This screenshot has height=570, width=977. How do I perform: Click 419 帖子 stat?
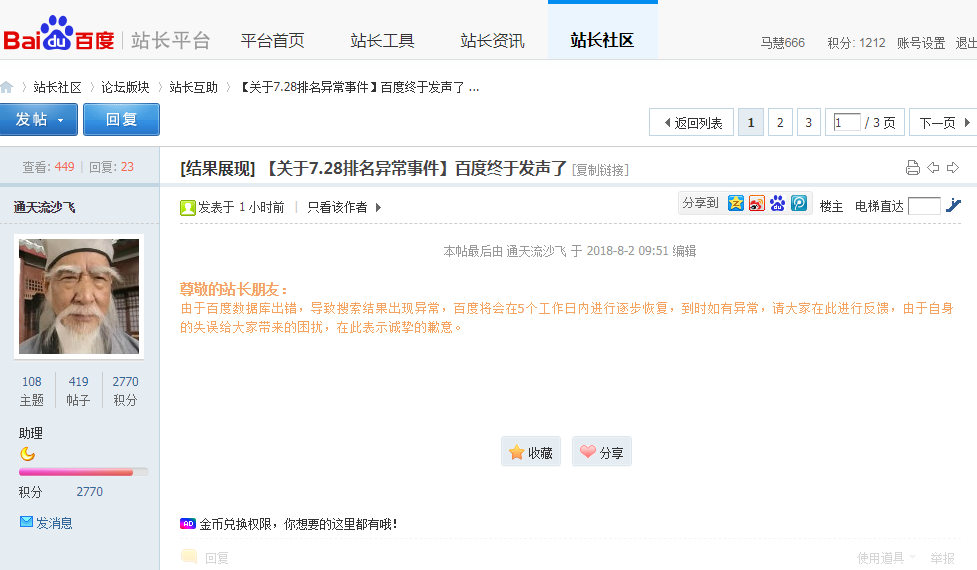coord(79,391)
